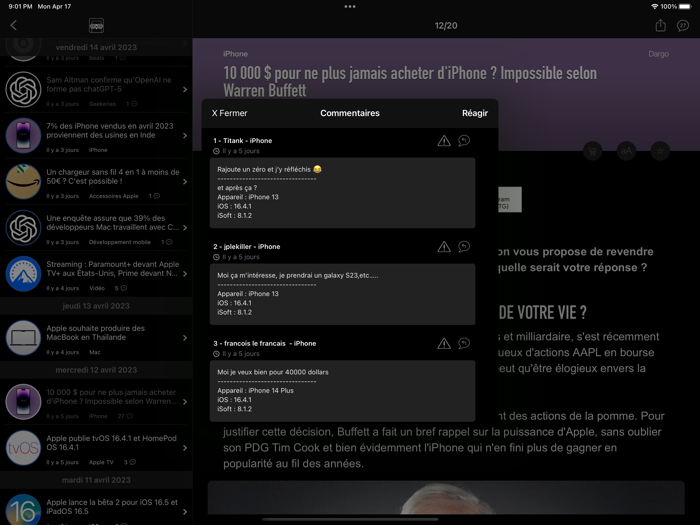Open the Paramount+ streaming article icon
The width and height of the screenshot is (700, 525).
pyautogui.click(x=23, y=274)
